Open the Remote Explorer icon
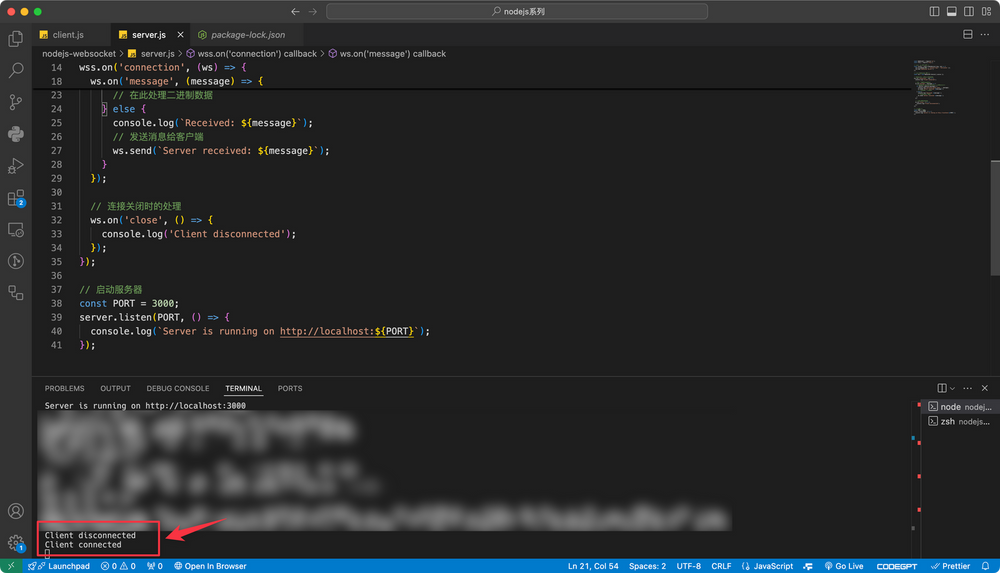 point(16,230)
